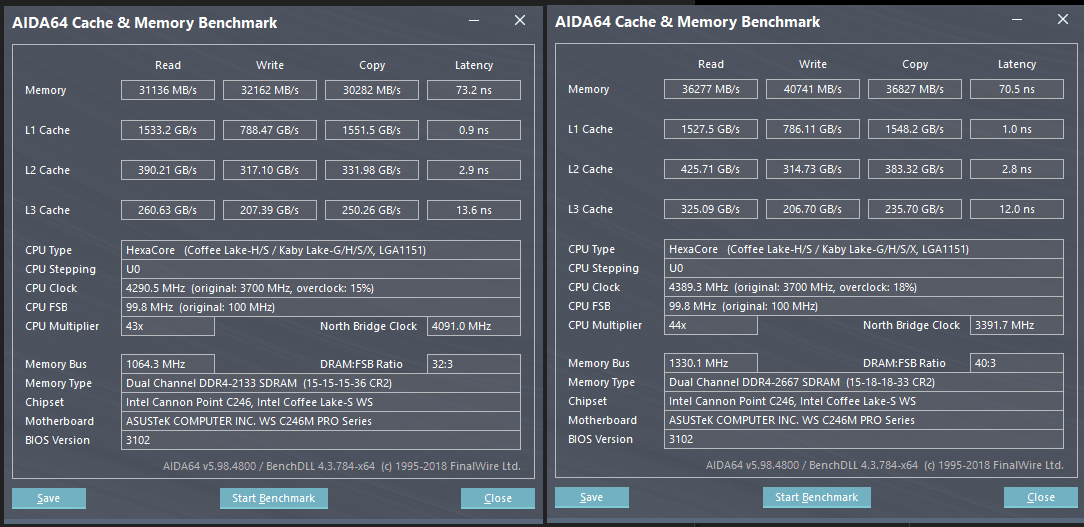
Task: Click CPU Clock value 4389.3 MHz
Action: tap(863, 287)
